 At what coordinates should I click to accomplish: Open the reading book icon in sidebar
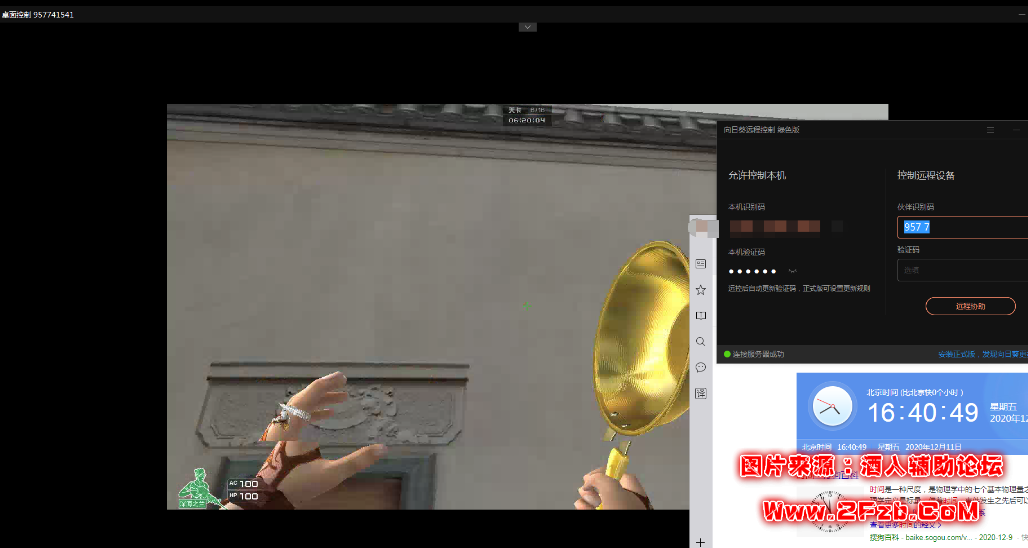[701, 315]
